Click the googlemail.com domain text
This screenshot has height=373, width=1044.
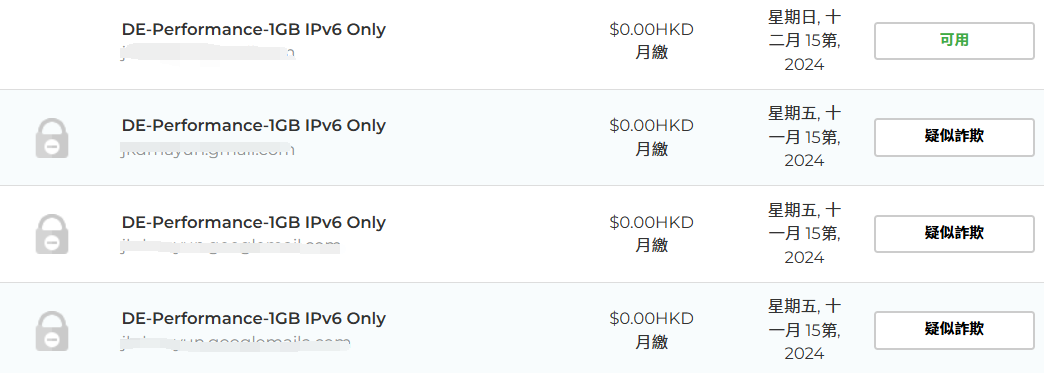click(x=230, y=246)
